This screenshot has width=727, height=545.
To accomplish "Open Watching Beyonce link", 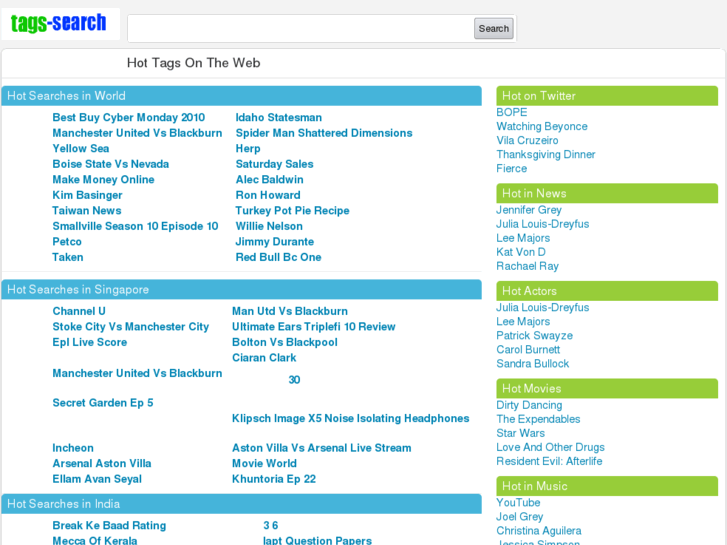I will pos(542,126).
